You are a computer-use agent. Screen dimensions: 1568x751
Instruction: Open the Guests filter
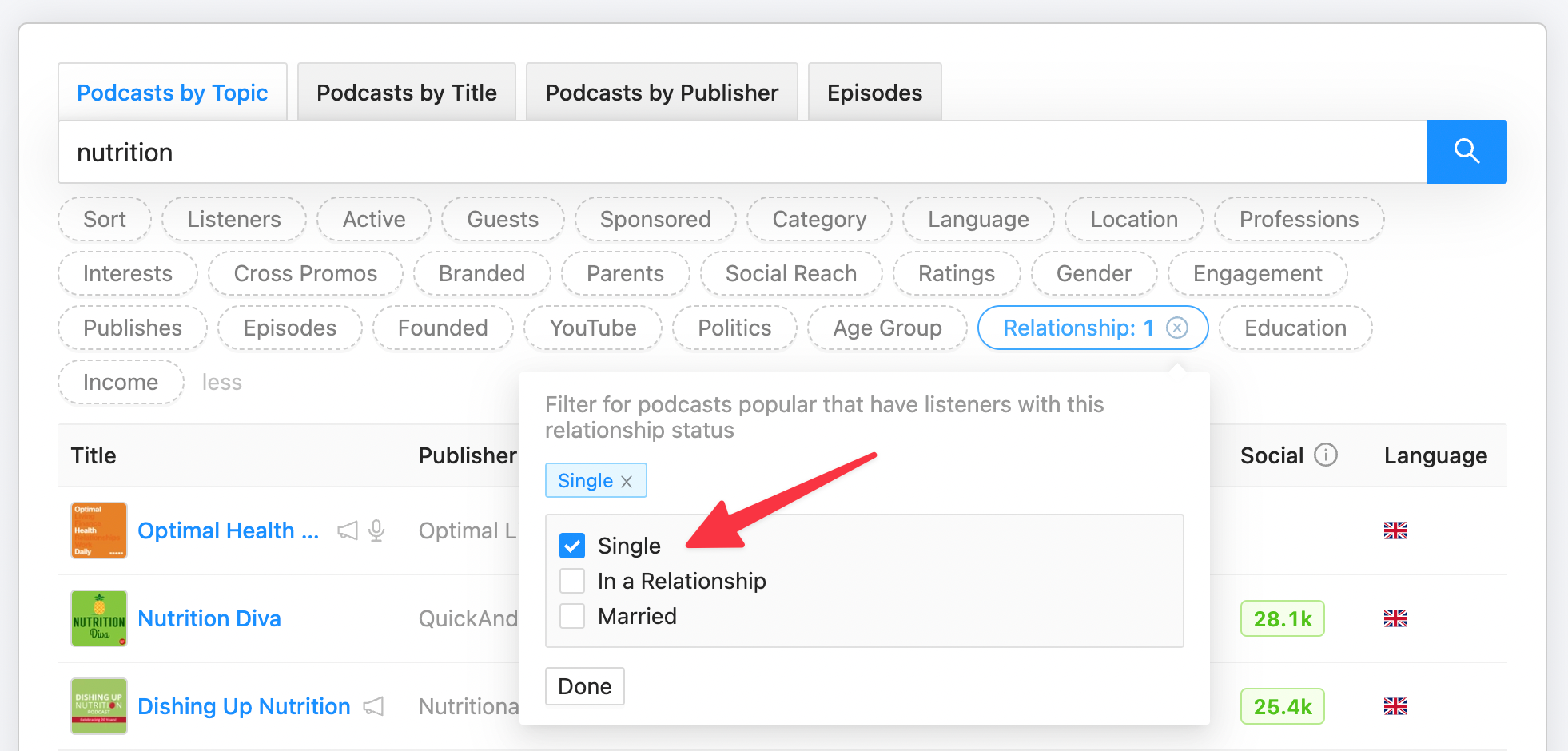coord(503,219)
